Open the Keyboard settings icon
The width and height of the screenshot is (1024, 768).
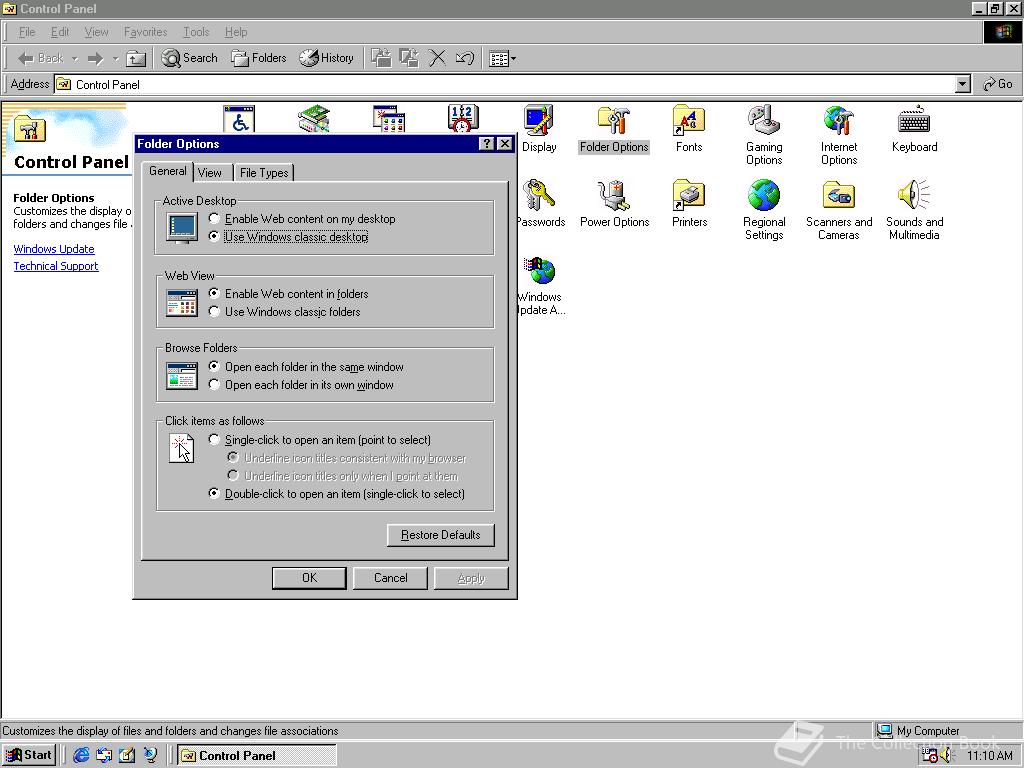tap(914, 129)
